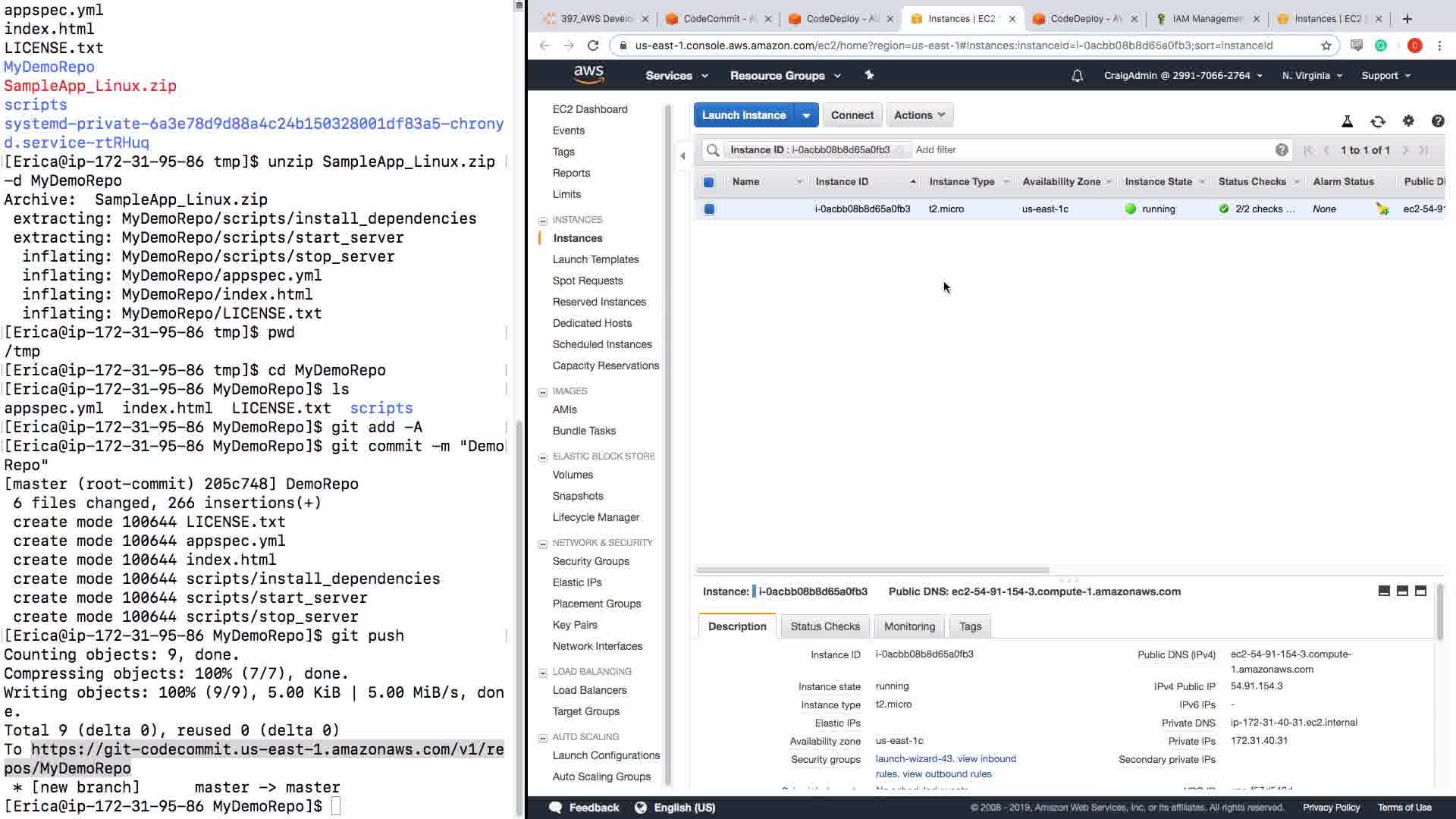Image resolution: width=1456 pixels, height=819 pixels.
Task: Click the pin favorites icon in AWS navbar
Action: pos(869,75)
